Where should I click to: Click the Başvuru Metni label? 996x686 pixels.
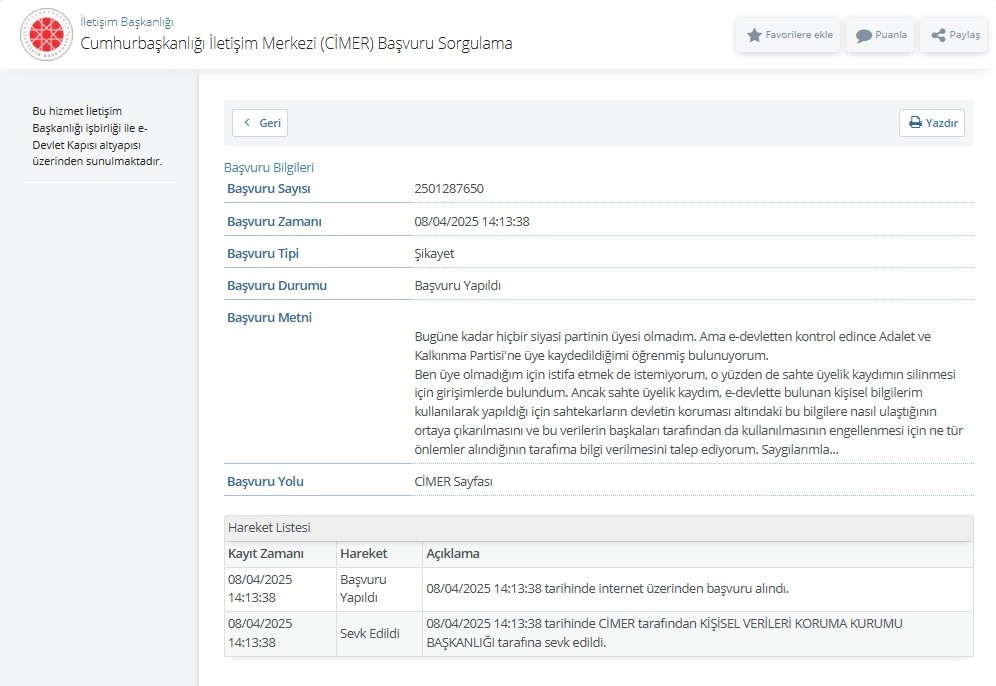pos(269,318)
